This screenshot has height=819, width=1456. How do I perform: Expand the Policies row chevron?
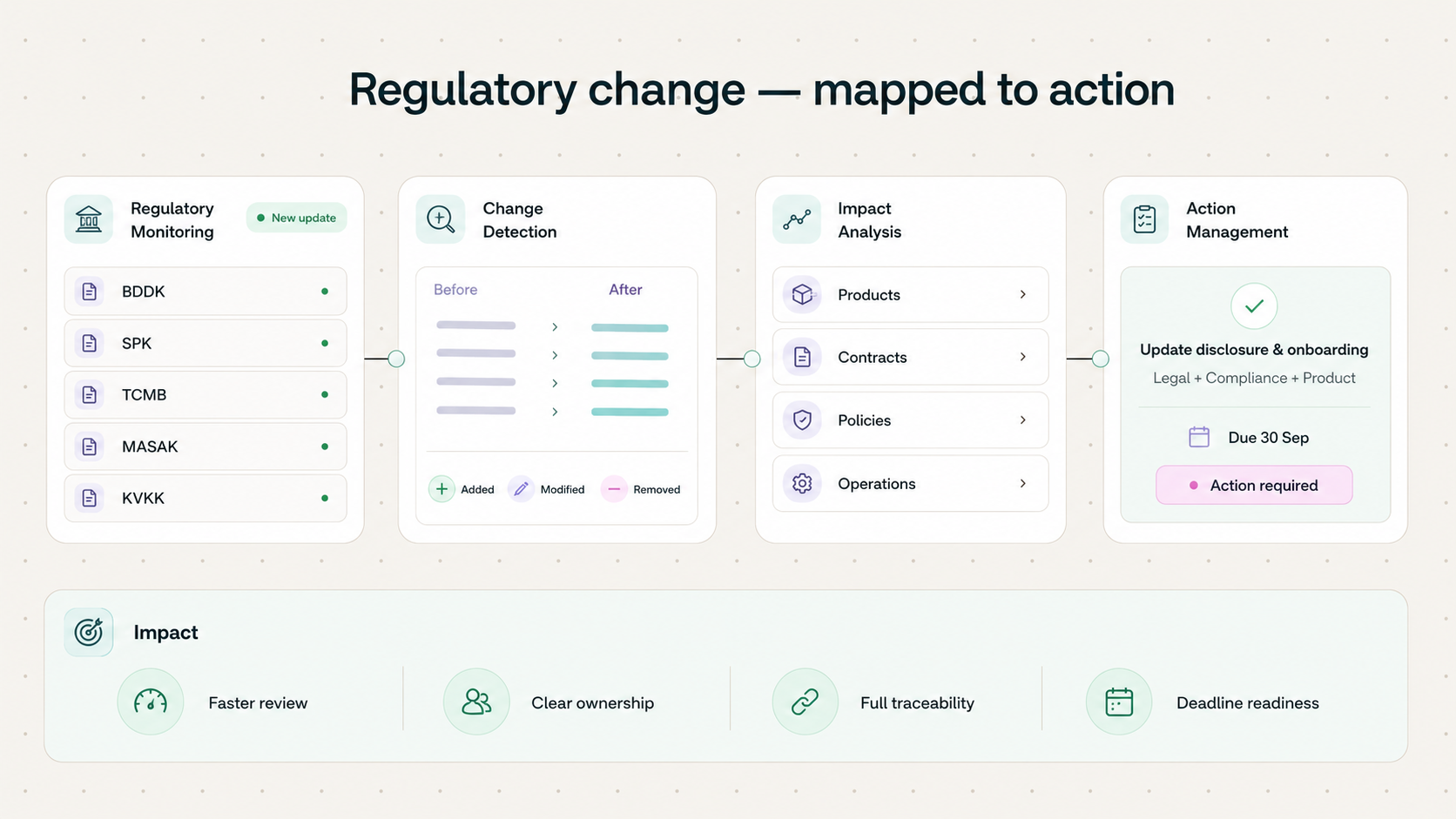pyautogui.click(x=1022, y=420)
